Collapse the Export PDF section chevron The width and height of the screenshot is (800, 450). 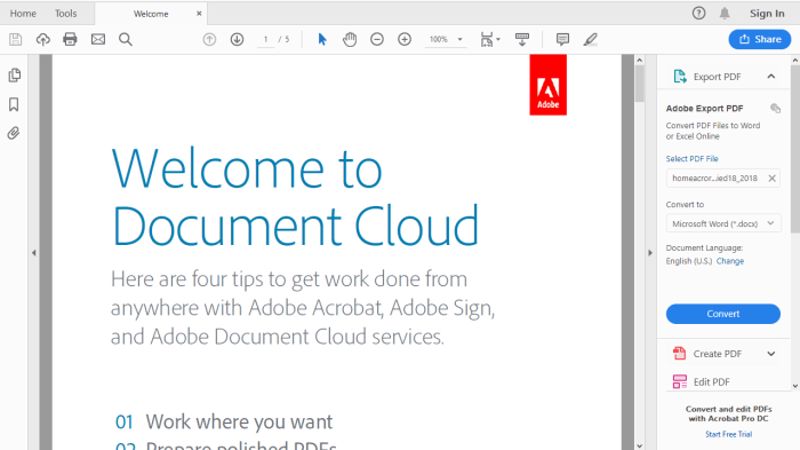click(x=771, y=77)
